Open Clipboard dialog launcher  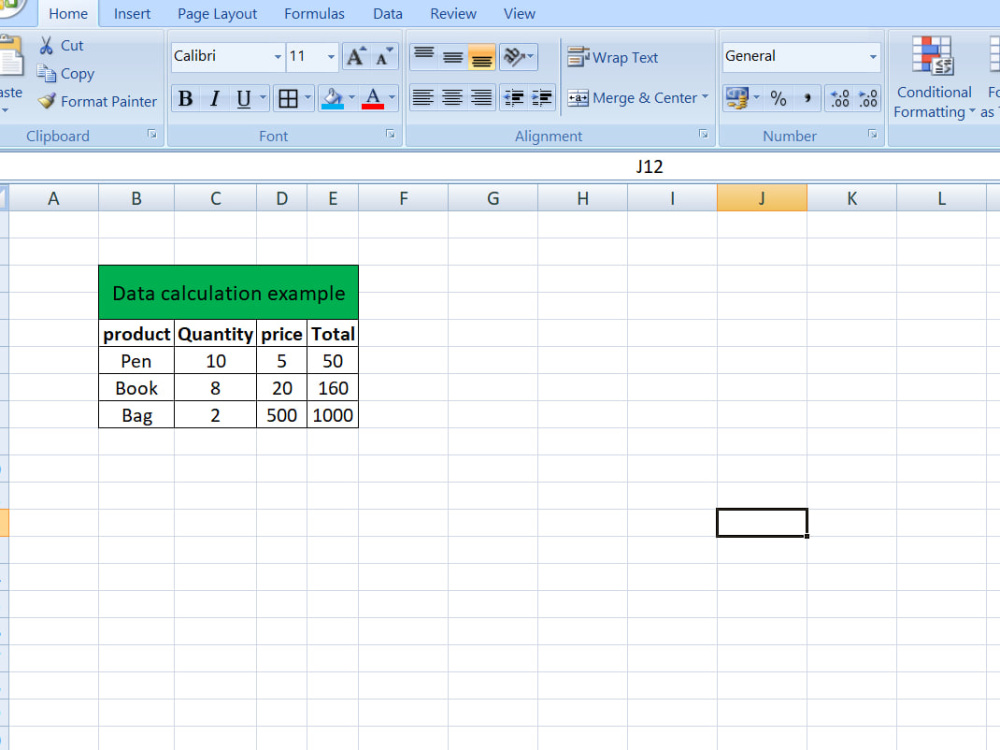tap(152, 134)
